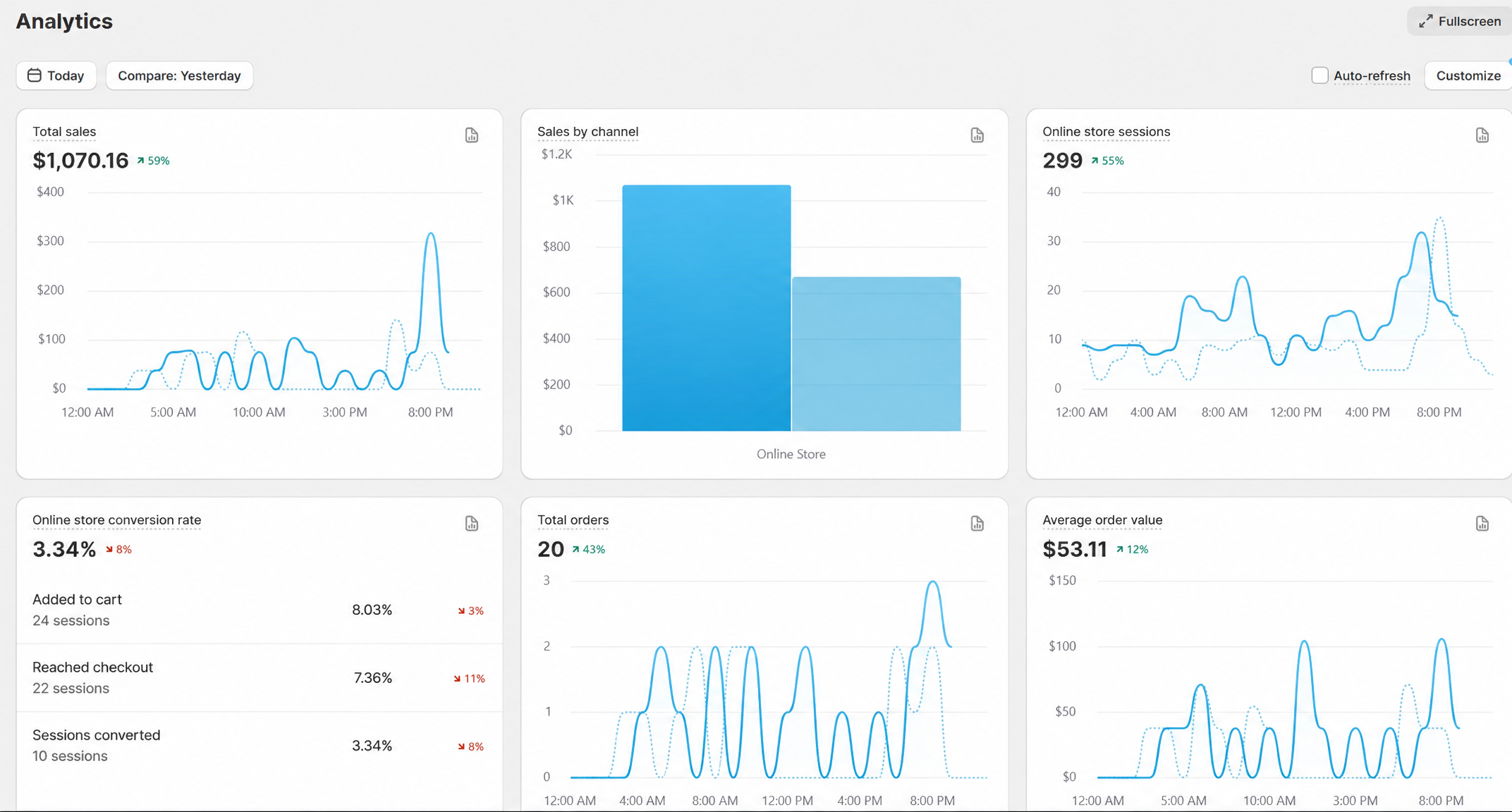The width and height of the screenshot is (1512, 812).
Task: Click the Auto-refresh label text
Action: click(x=1372, y=75)
